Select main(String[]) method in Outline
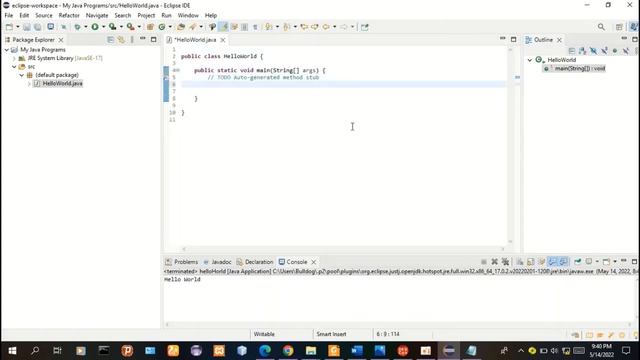Screen dimensions: 640x360 pos(580,69)
